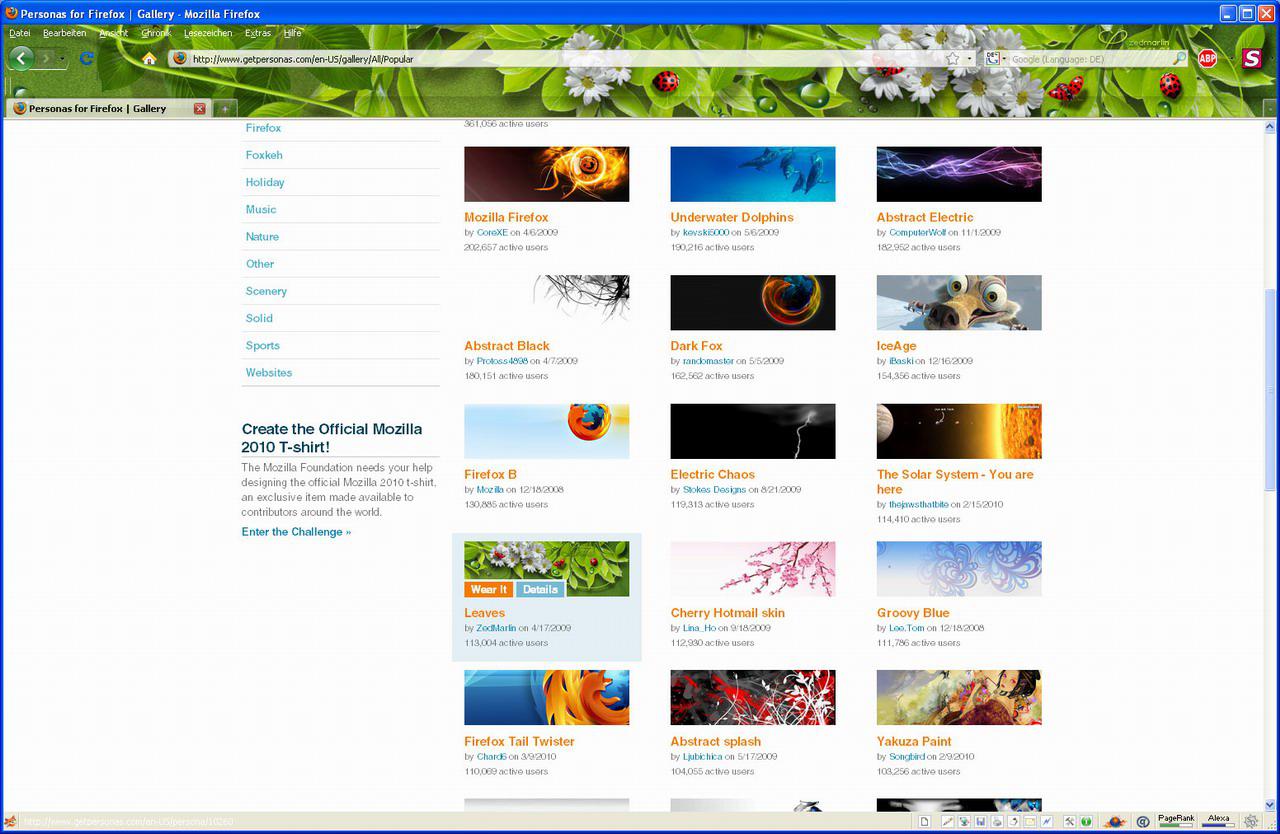Click the PageRank indicator in status bar
This screenshot has width=1280, height=834.
1176,821
